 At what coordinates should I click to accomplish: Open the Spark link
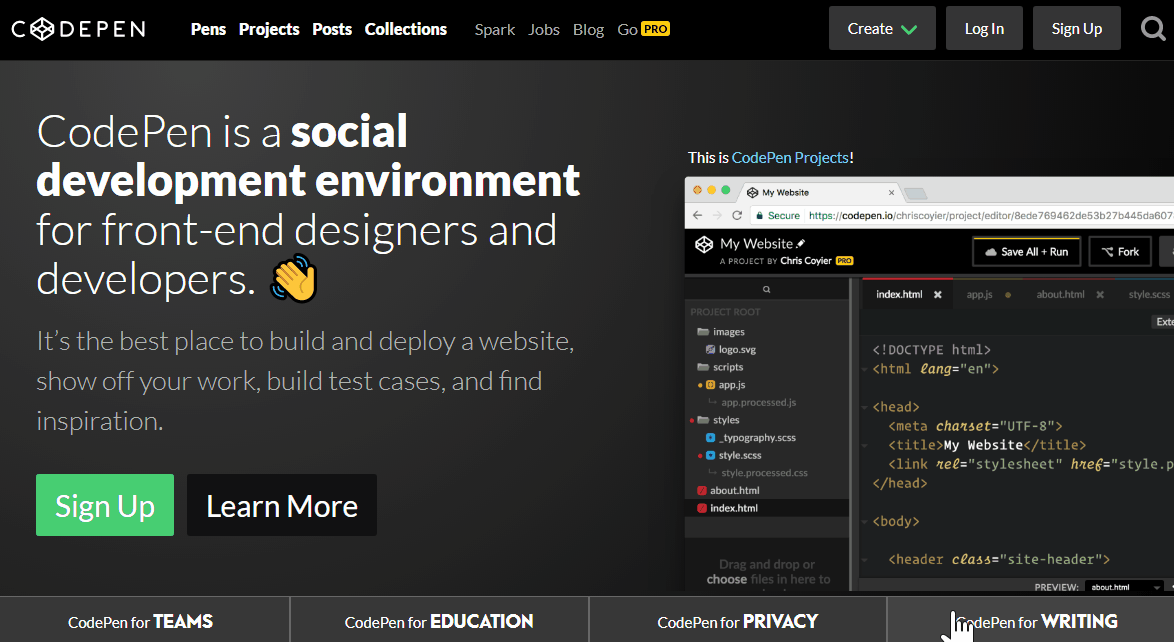click(495, 30)
